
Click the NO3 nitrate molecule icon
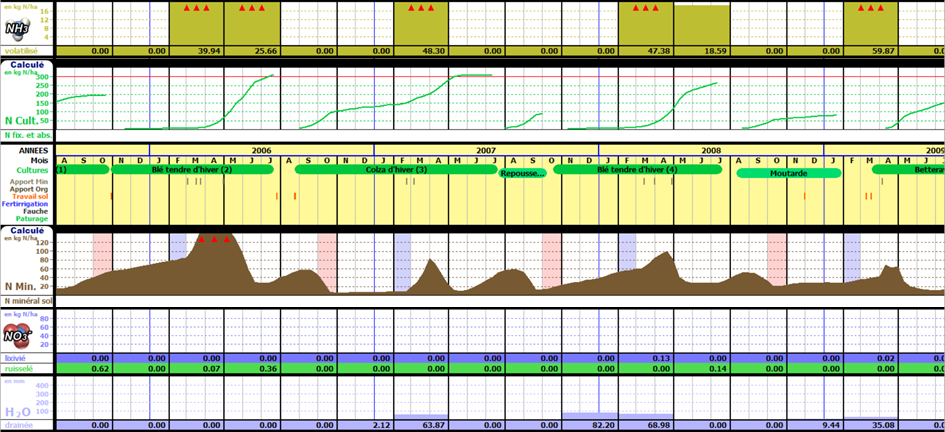(x=18, y=334)
